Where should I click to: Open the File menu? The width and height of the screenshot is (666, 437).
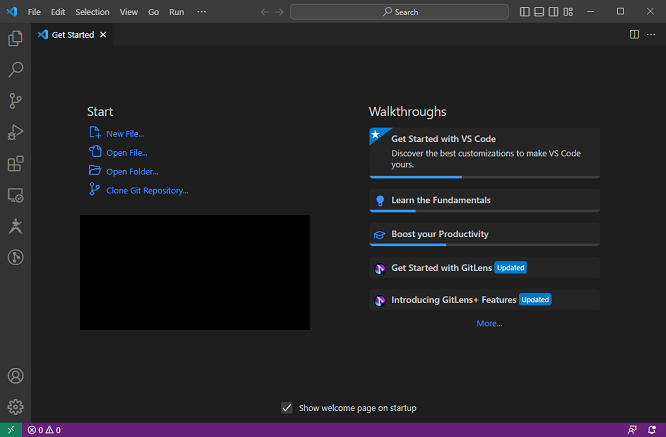(x=34, y=12)
